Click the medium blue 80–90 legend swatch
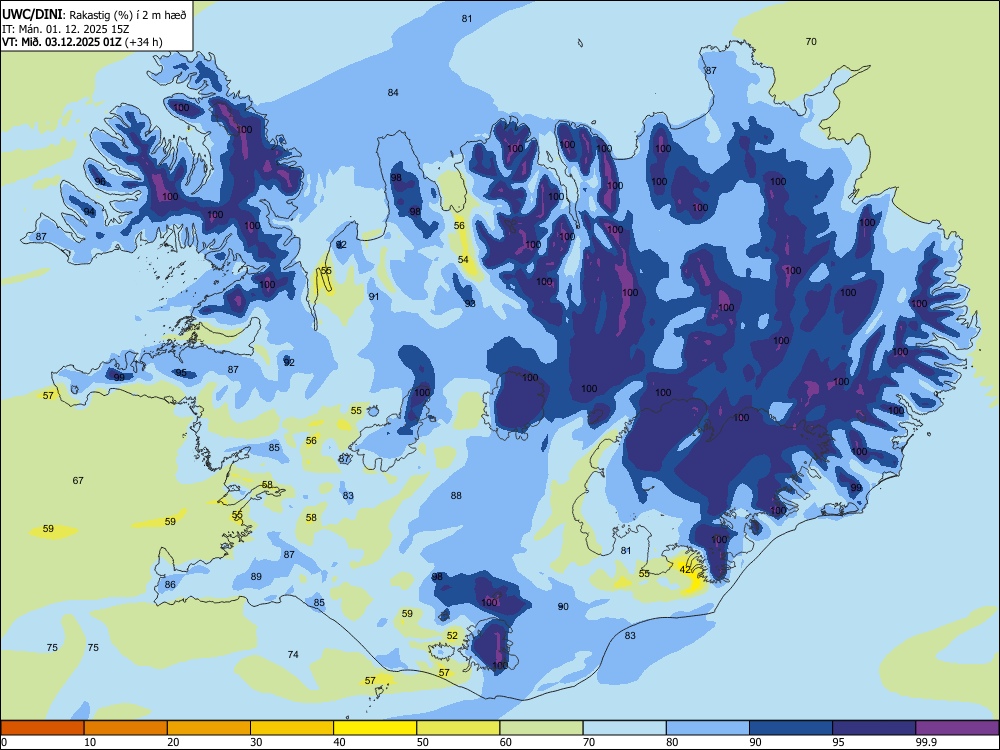This screenshot has height=750, width=1000. pos(708,728)
